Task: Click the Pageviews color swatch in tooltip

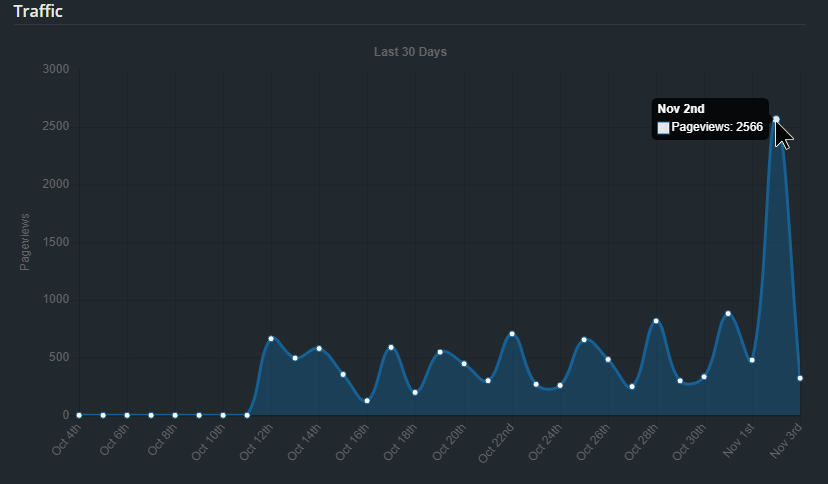Action: coord(663,128)
